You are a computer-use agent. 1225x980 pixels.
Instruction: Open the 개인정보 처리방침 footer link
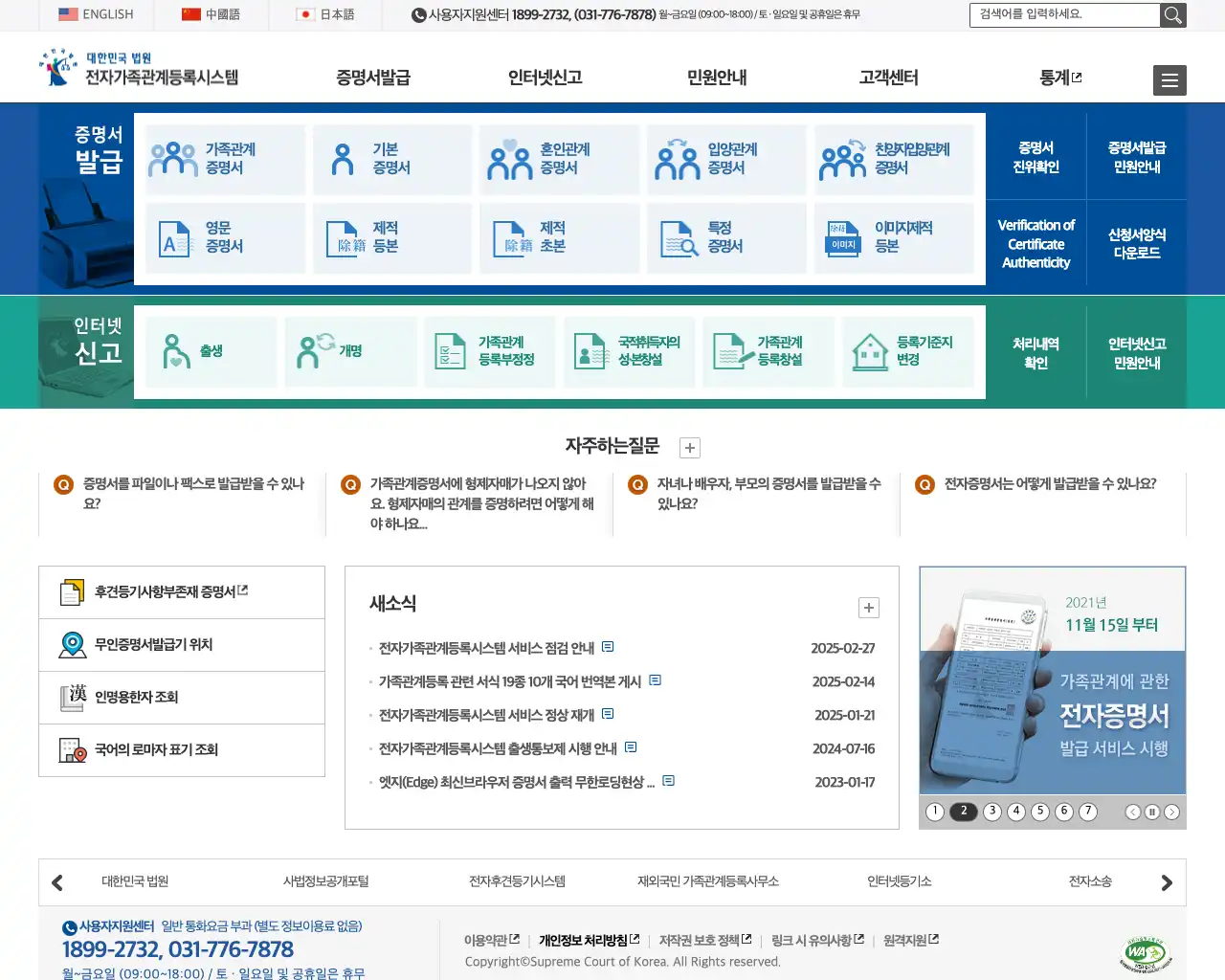pyautogui.click(x=585, y=939)
